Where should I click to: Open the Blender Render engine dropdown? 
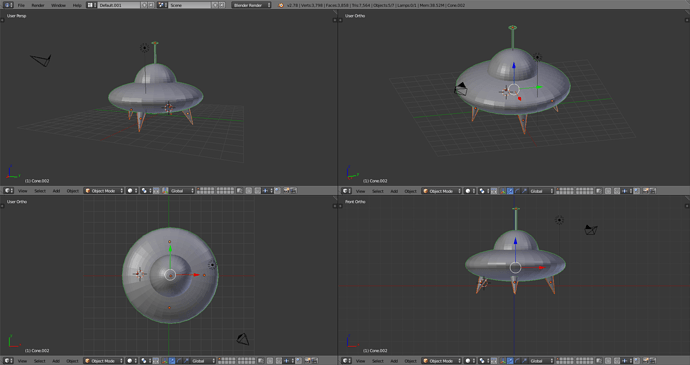(x=251, y=5)
